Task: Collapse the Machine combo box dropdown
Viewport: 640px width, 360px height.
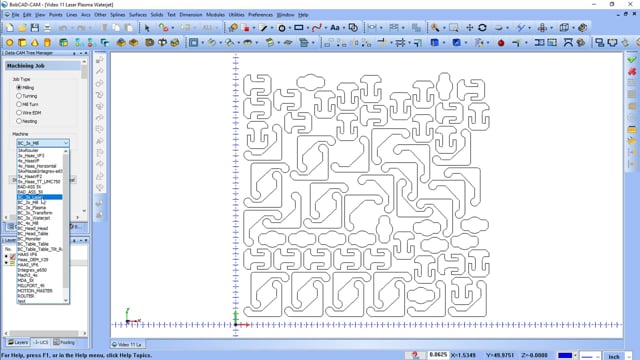Action: pyautogui.click(x=66, y=143)
